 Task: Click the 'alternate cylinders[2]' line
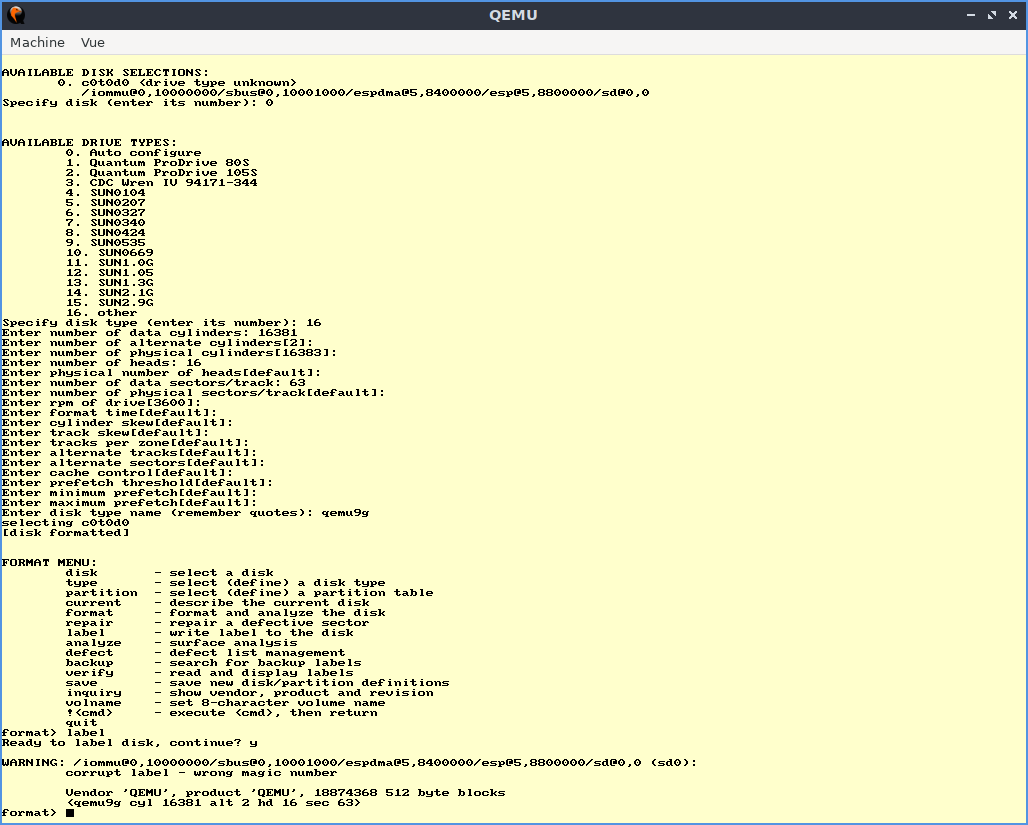(x=157, y=342)
